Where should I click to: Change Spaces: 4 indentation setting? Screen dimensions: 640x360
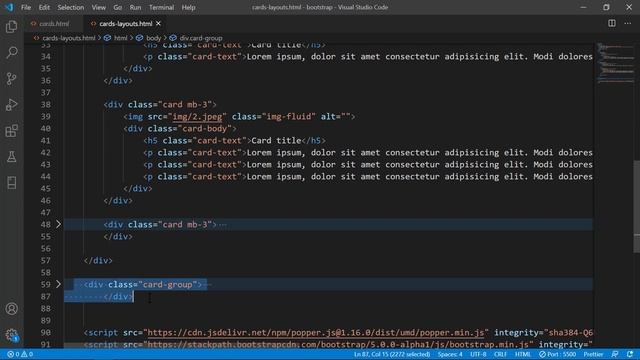coord(450,354)
